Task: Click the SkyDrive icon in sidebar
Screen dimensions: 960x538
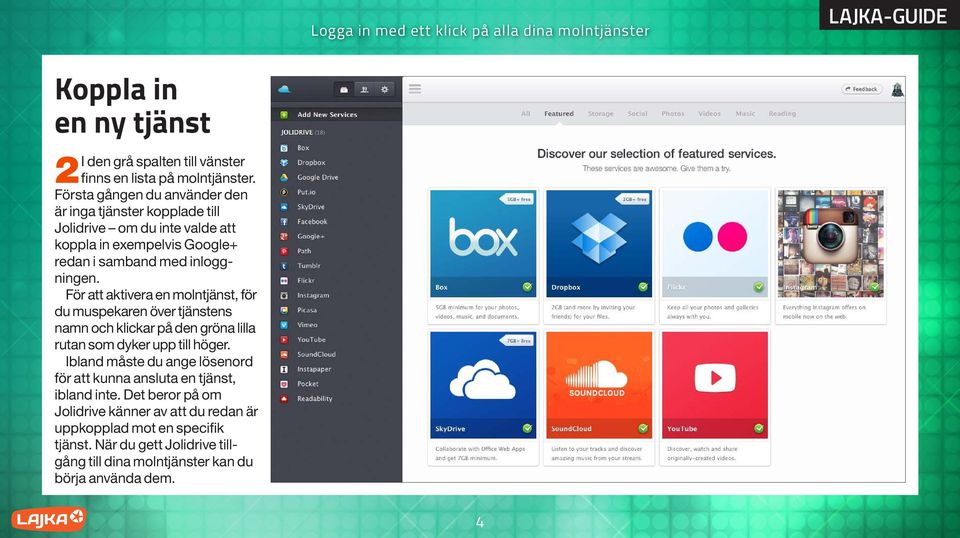Action: point(284,207)
